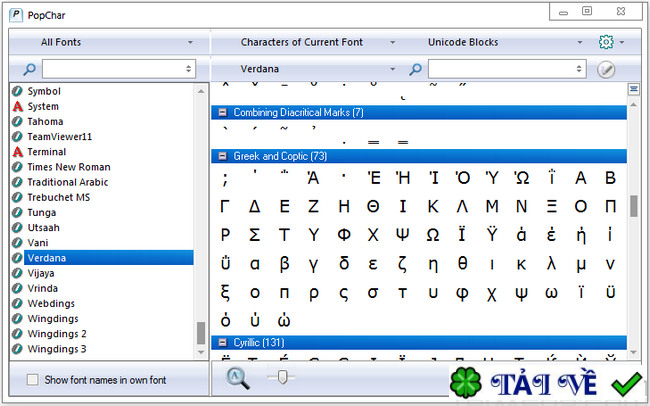The width and height of the screenshot is (650, 406).
Task: Select the capital Theta character
Action: coord(373,206)
